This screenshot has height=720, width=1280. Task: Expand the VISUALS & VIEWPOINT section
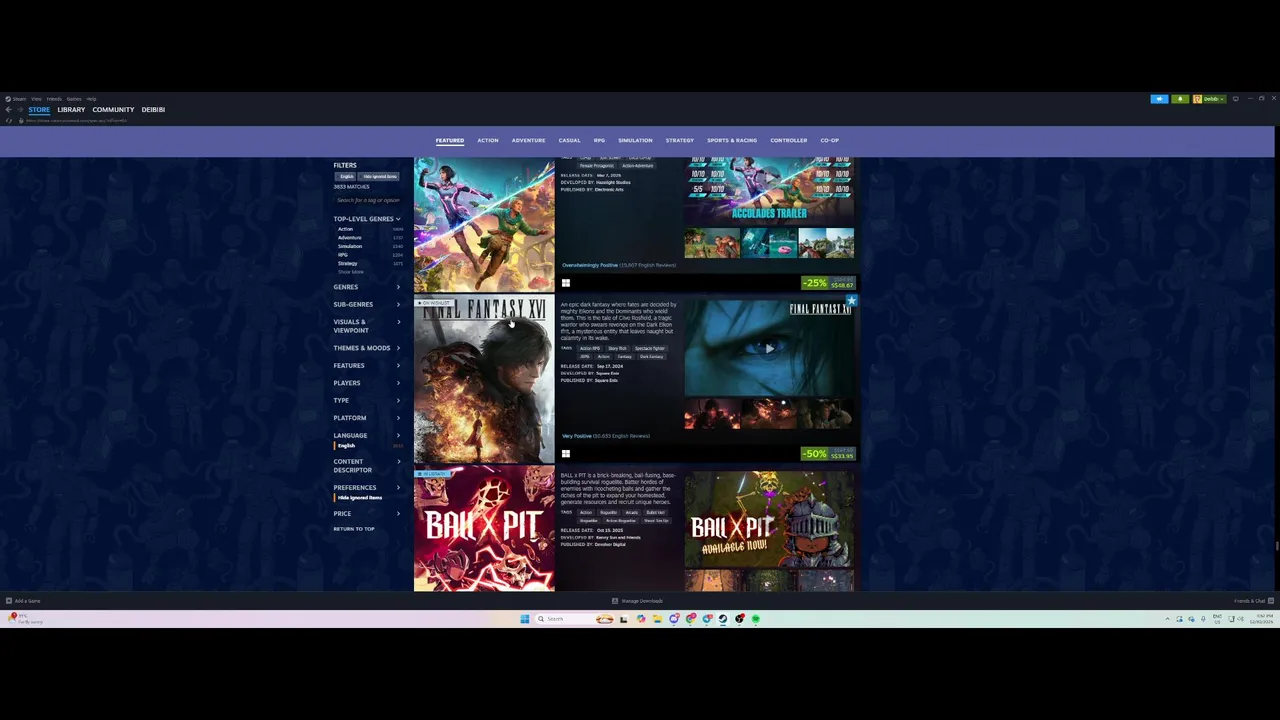367,326
